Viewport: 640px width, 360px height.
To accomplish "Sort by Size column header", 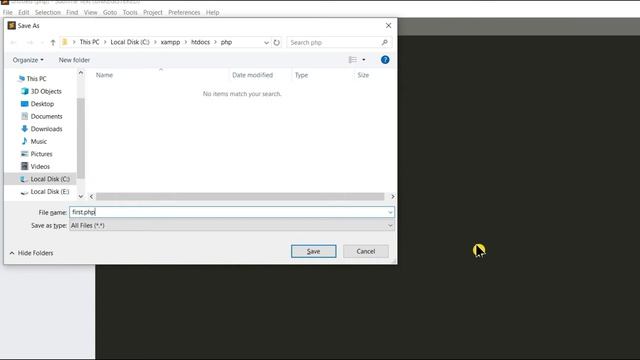I will (363, 75).
